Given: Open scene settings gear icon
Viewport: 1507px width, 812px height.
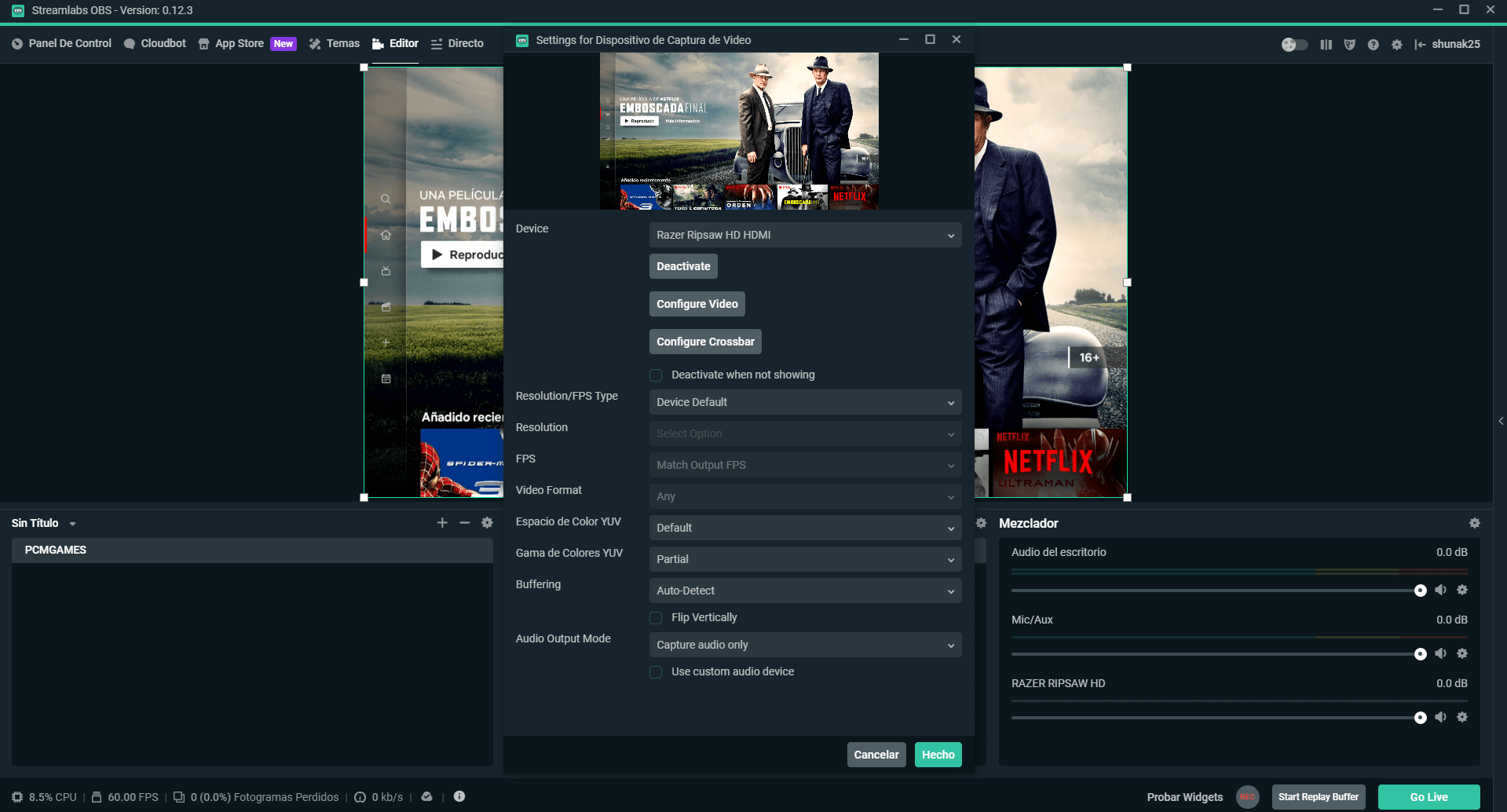Looking at the screenshot, I should click(487, 523).
